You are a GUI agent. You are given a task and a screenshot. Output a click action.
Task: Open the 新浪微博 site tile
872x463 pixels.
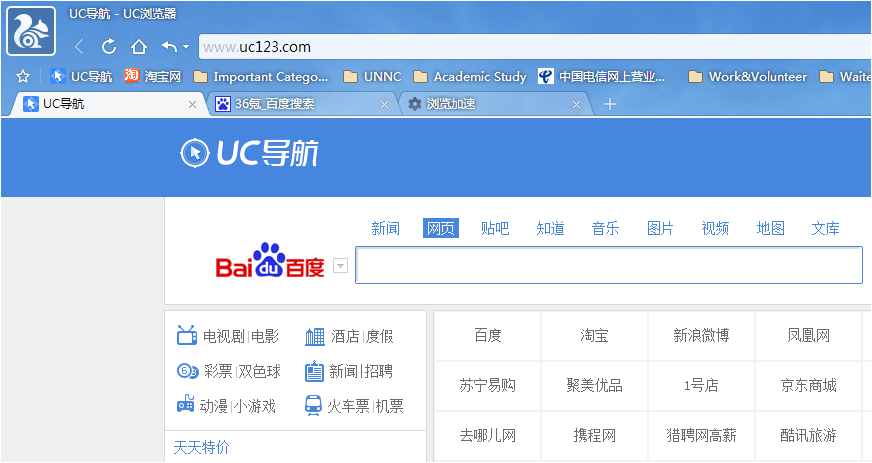(x=701, y=336)
